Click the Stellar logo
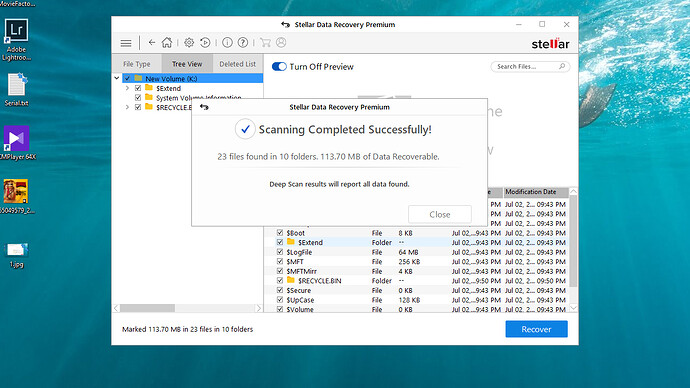Viewport: 690px width, 388px height. [x=550, y=44]
